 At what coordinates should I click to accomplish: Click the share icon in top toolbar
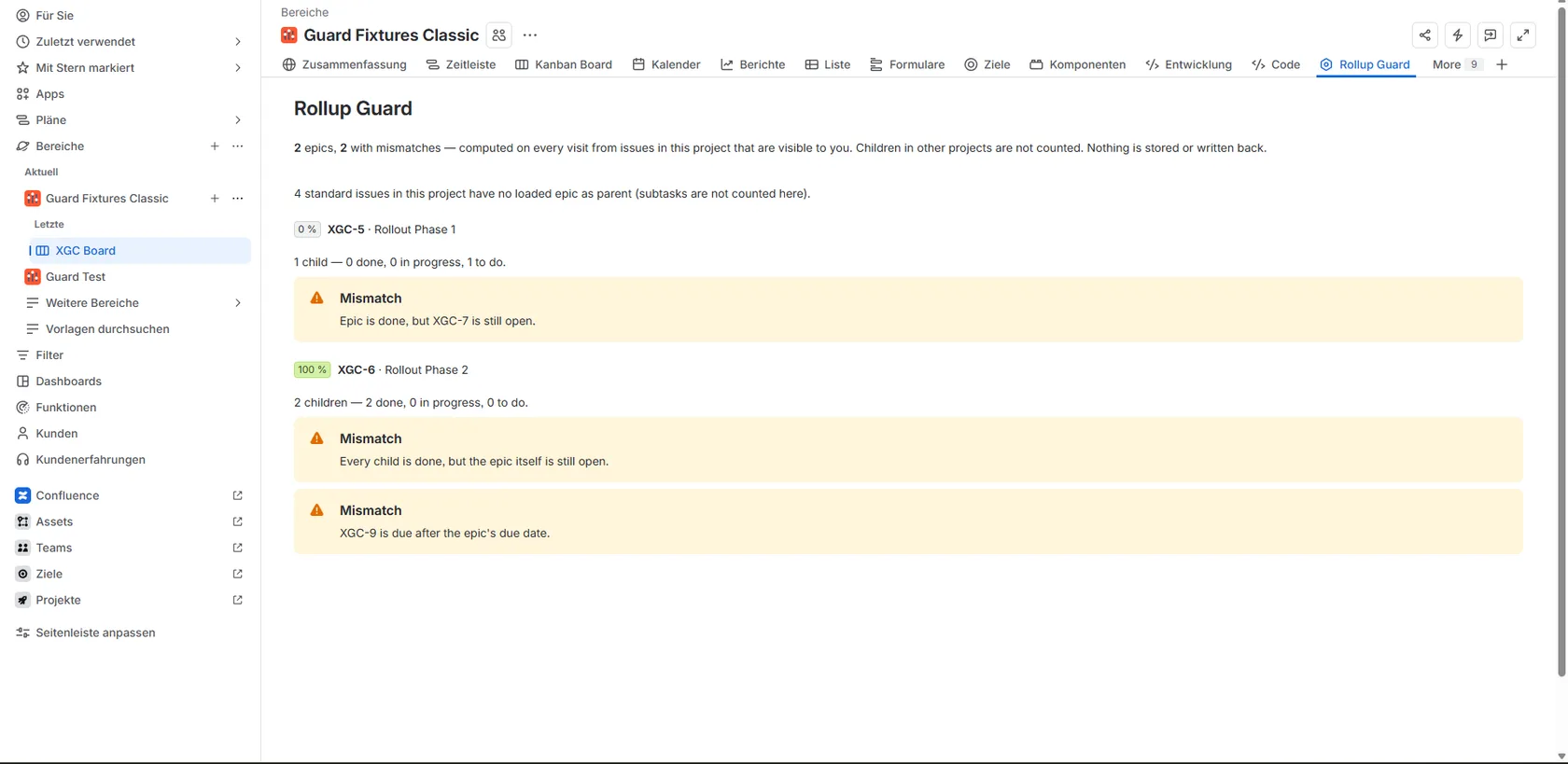pos(1424,35)
